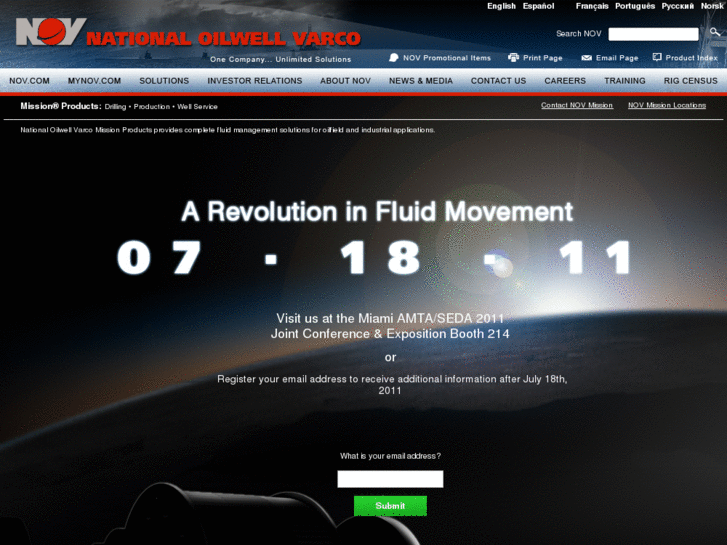Viewport: 727px width, 545px height.
Task: Open the TRAINING menu
Action: pos(625,81)
